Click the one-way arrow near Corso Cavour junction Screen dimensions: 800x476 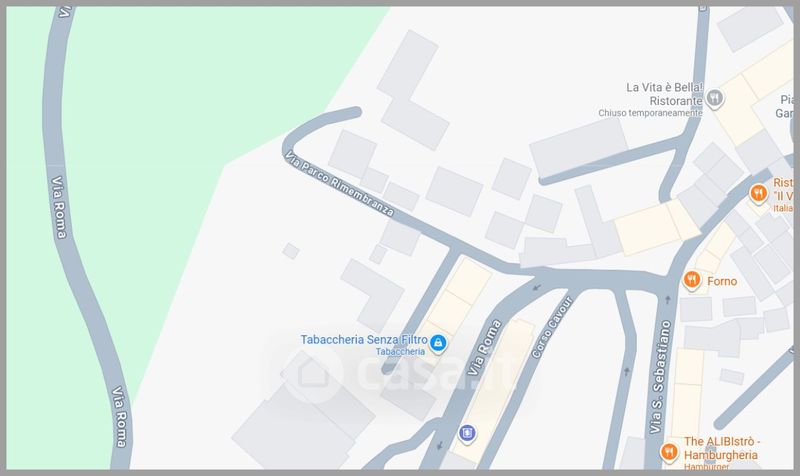(x=536, y=288)
